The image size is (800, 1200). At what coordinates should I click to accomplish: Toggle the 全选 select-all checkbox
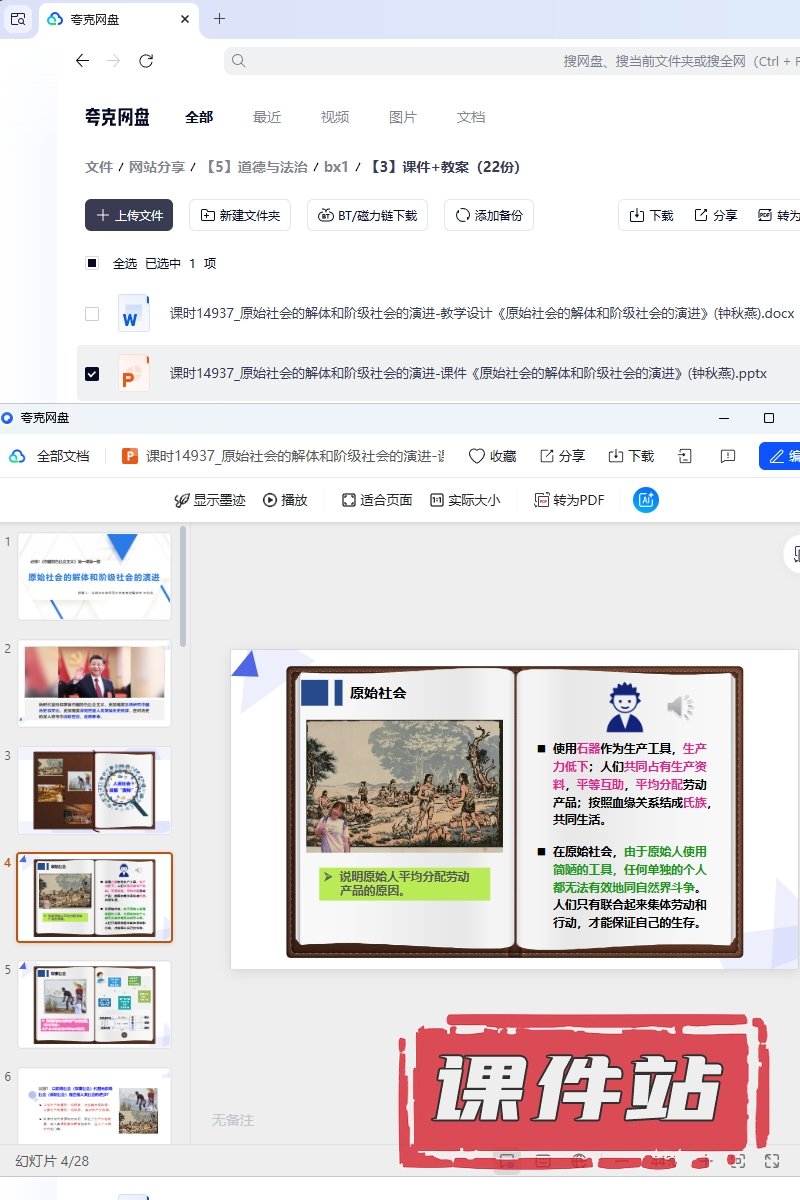(x=92, y=263)
